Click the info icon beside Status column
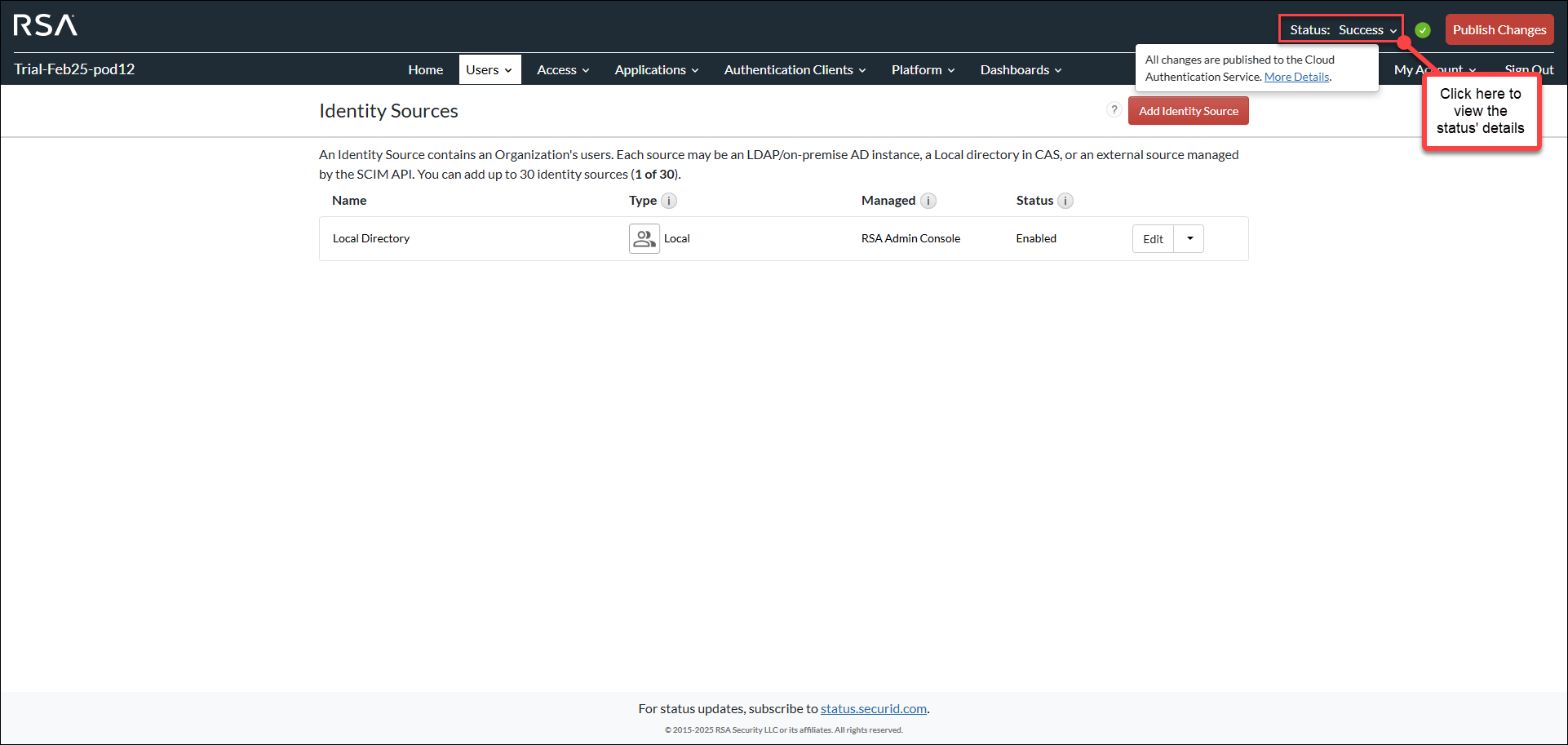Screen dimensions: 1568x745 pos(1065,200)
